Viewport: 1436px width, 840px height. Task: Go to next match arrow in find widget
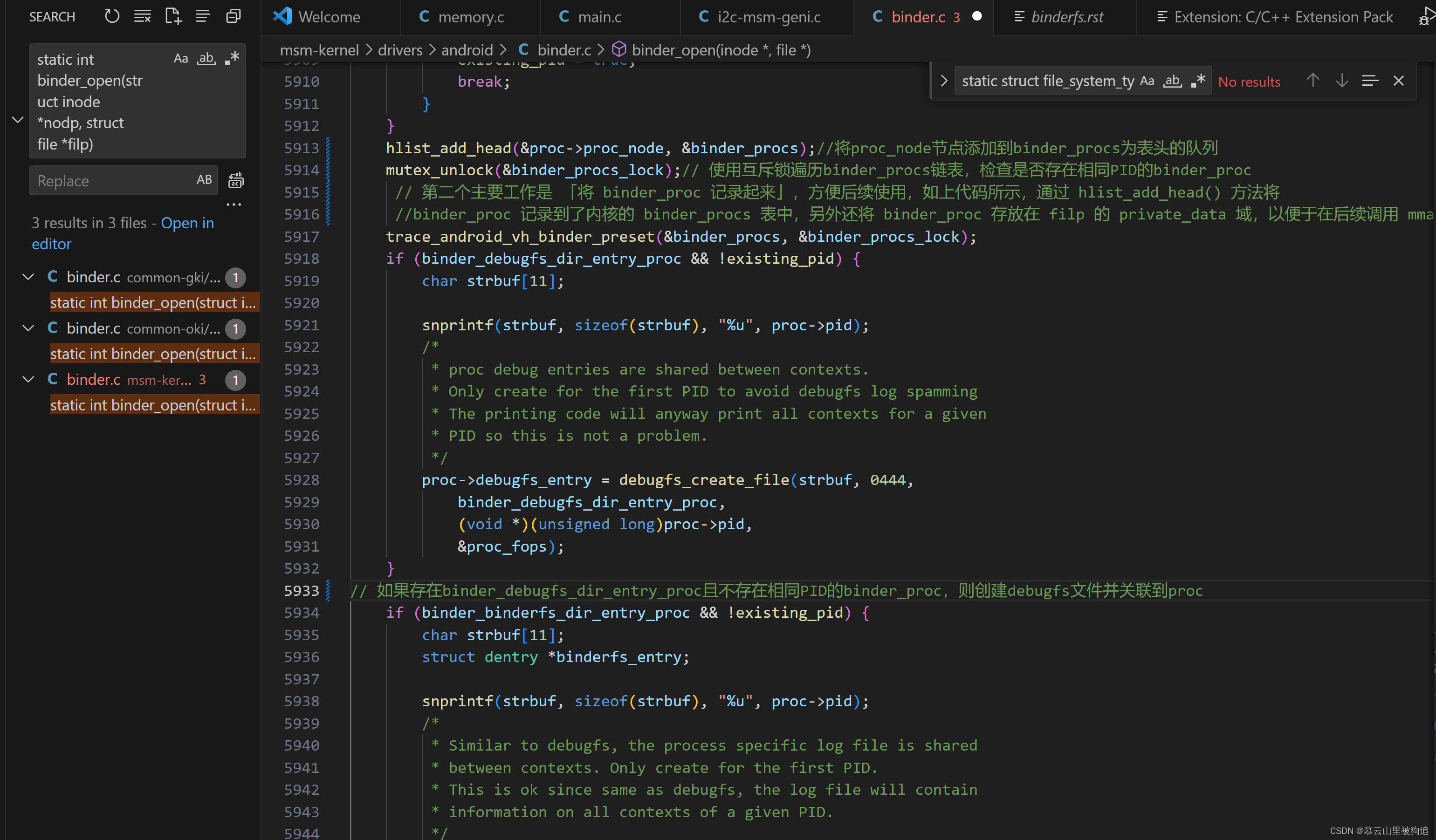click(1341, 81)
